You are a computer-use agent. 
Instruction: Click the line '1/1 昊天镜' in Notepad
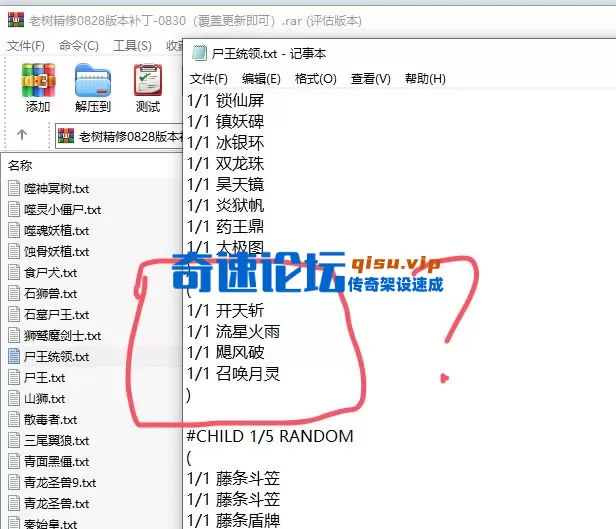(x=226, y=185)
